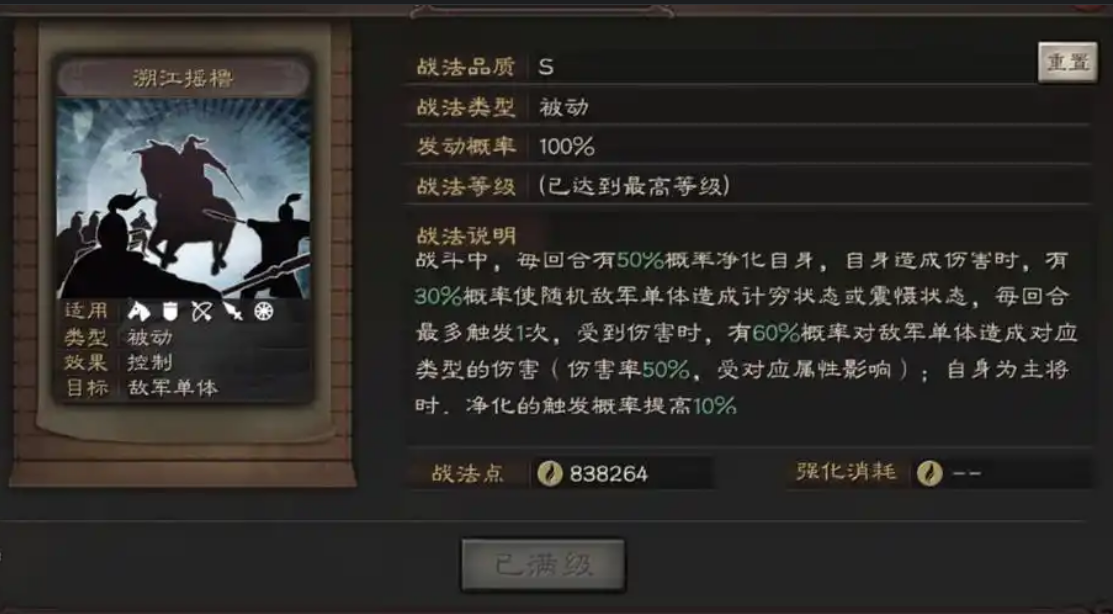
Task: Click the 发动概率 100% row
Action: coord(747,146)
